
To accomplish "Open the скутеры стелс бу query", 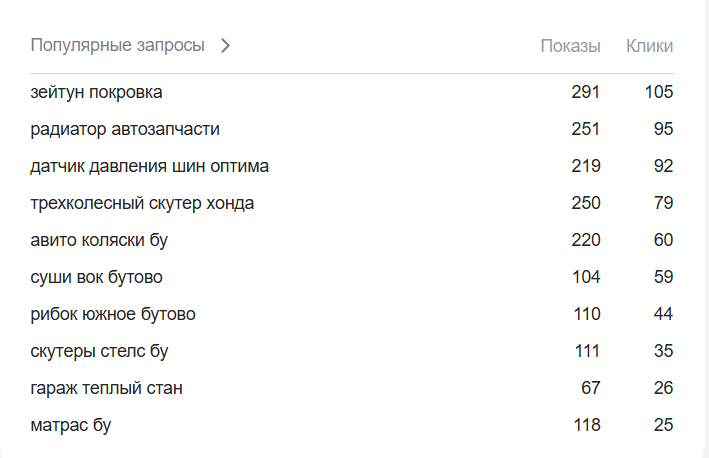I will (99, 351).
